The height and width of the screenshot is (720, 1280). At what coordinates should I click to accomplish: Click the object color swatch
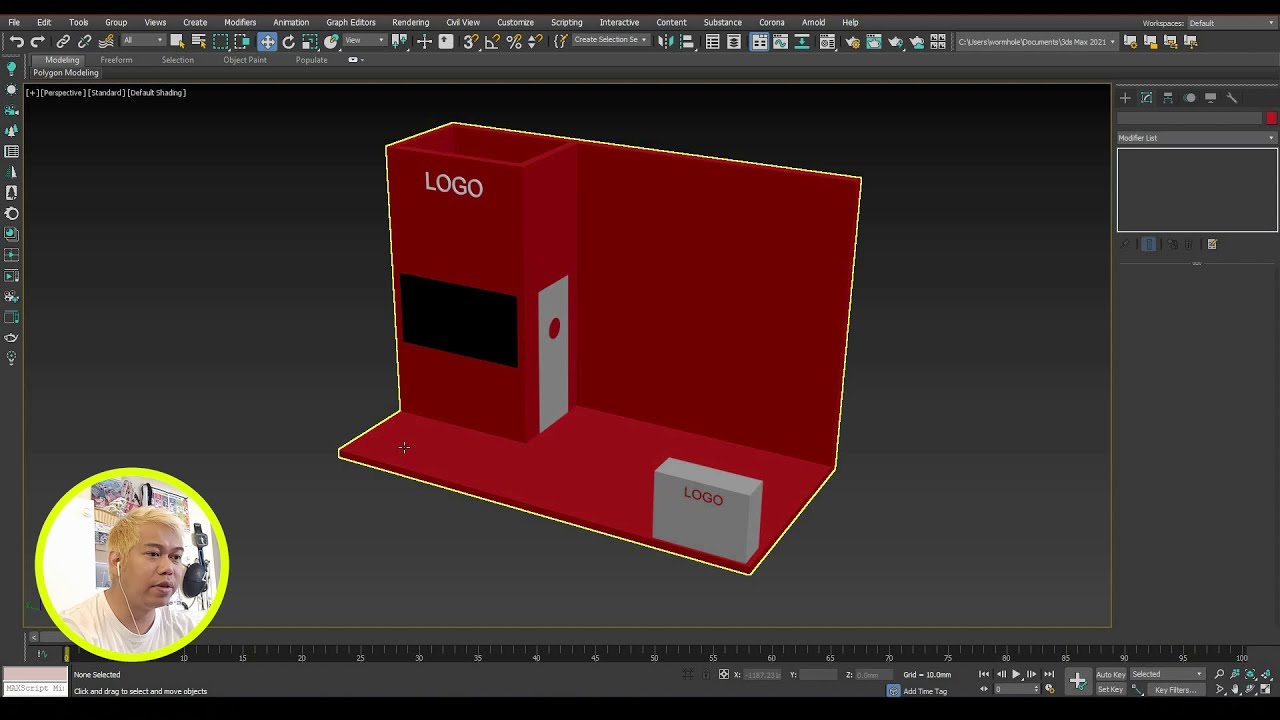1271,118
